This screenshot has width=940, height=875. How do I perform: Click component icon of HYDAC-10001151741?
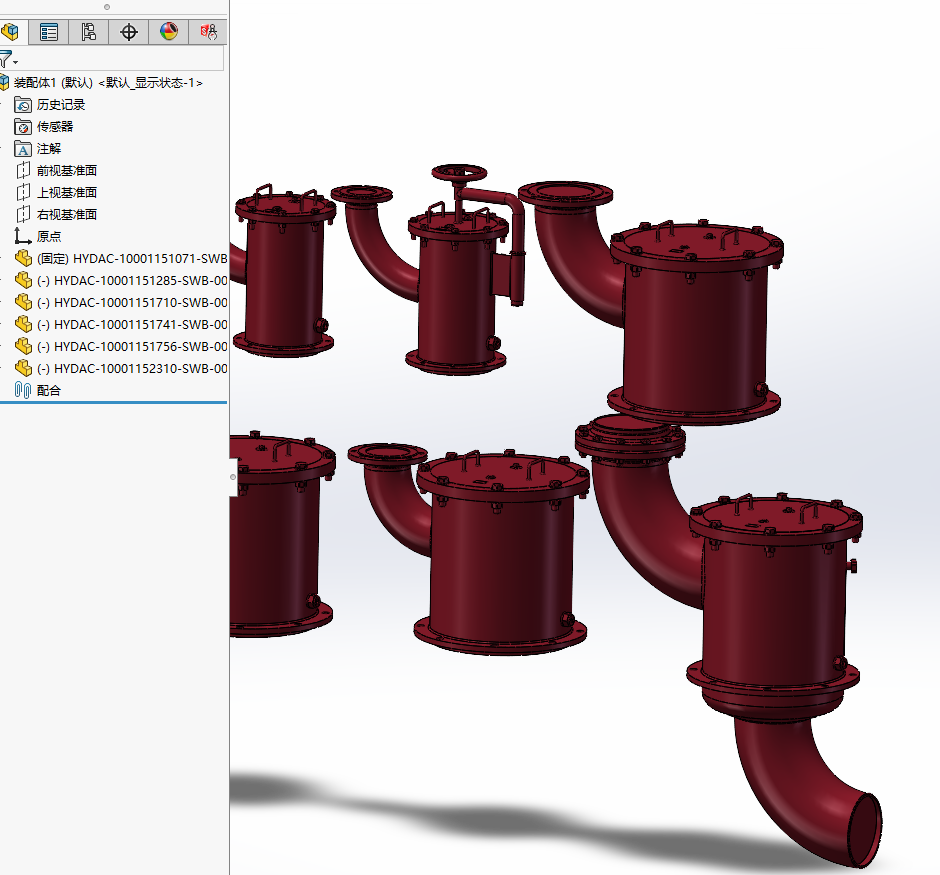pyautogui.click(x=23, y=324)
